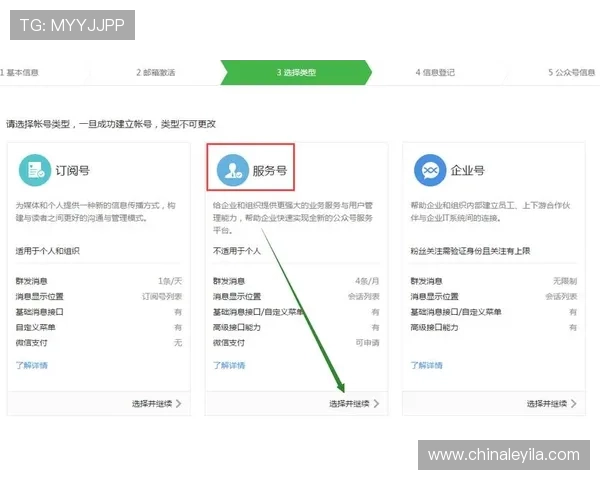Choose 选择并继续 for 订阅号
Screen dimensions: 600x480
point(152,403)
